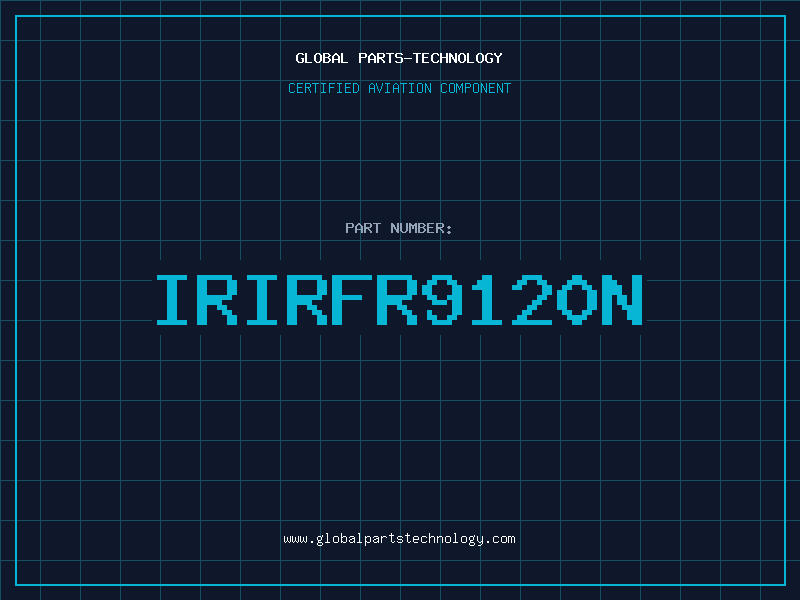
Task: Click the large part number IRIRFR9120N
Action: (399, 300)
